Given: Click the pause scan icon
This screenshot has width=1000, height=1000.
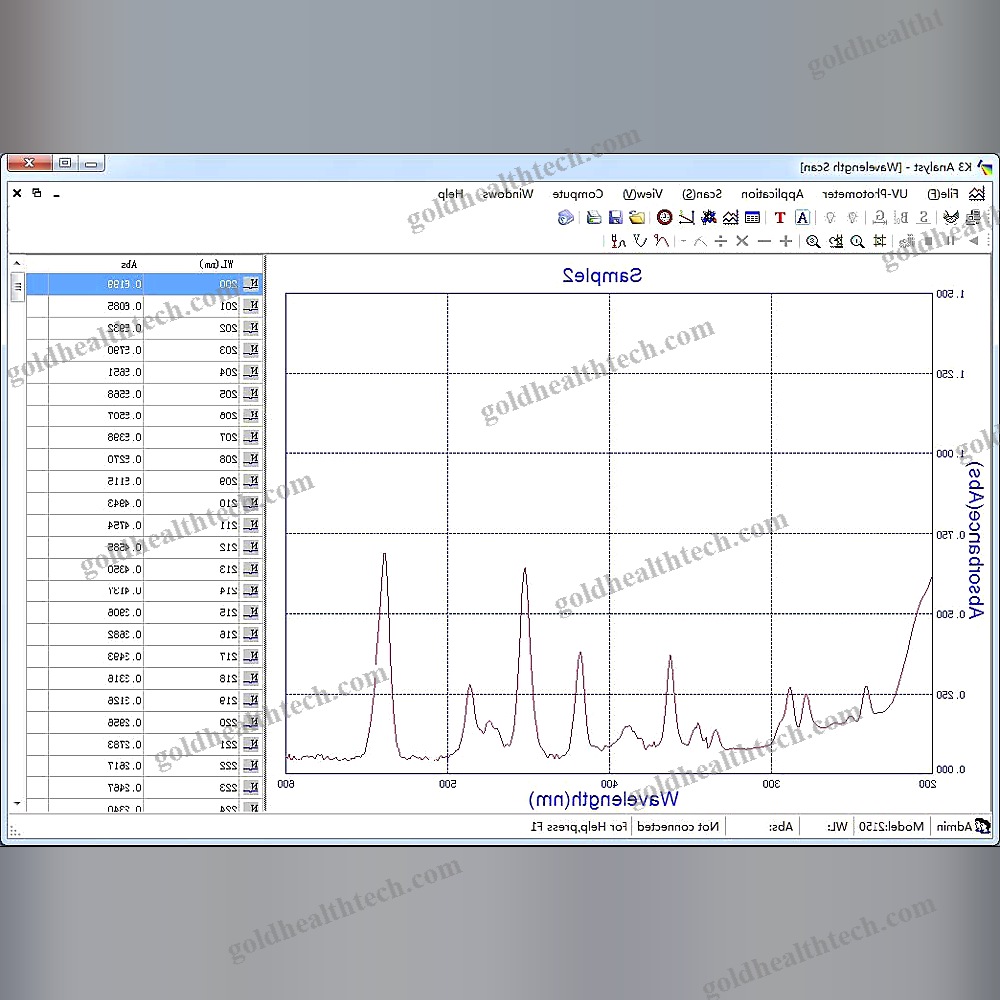Looking at the screenshot, I should tap(950, 241).
